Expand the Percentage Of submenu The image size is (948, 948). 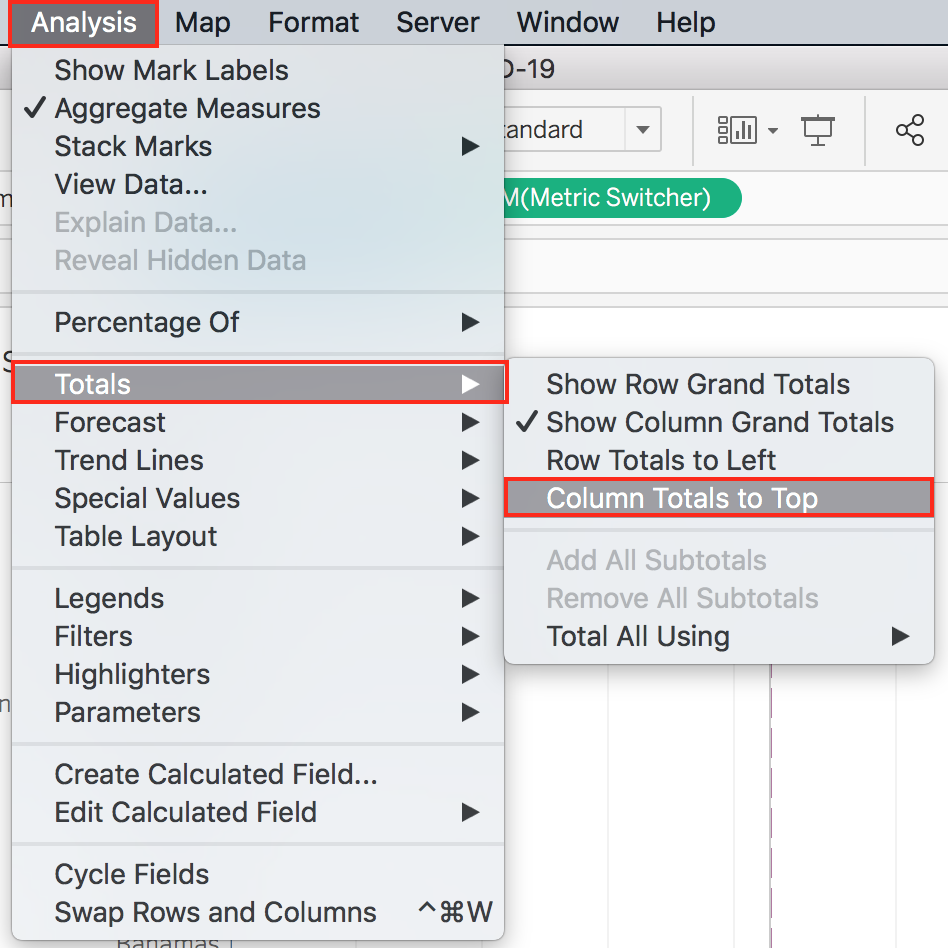[x=147, y=322]
